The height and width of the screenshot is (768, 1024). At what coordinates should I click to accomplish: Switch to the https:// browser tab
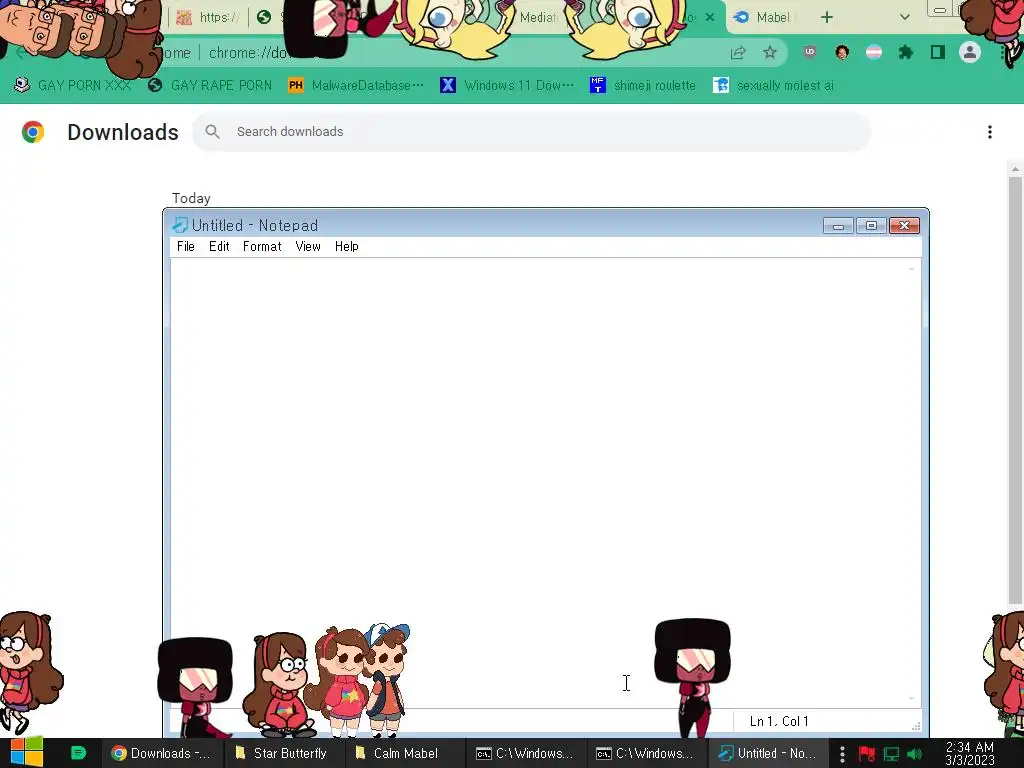click(209, 18)
